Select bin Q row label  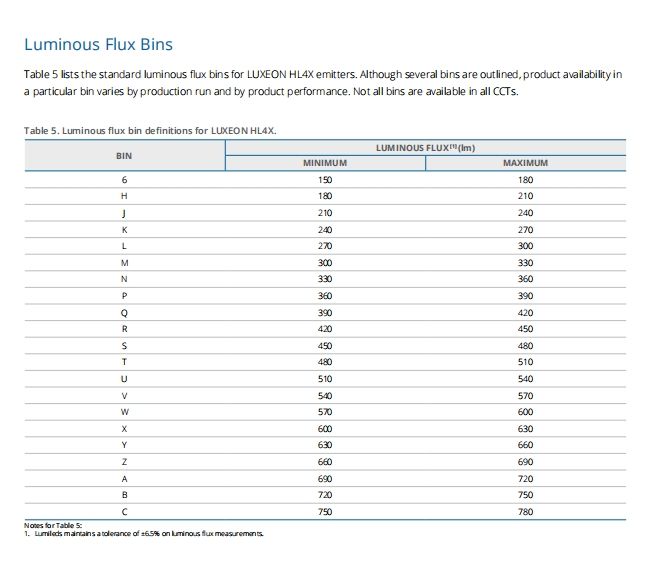pos(124,313)
